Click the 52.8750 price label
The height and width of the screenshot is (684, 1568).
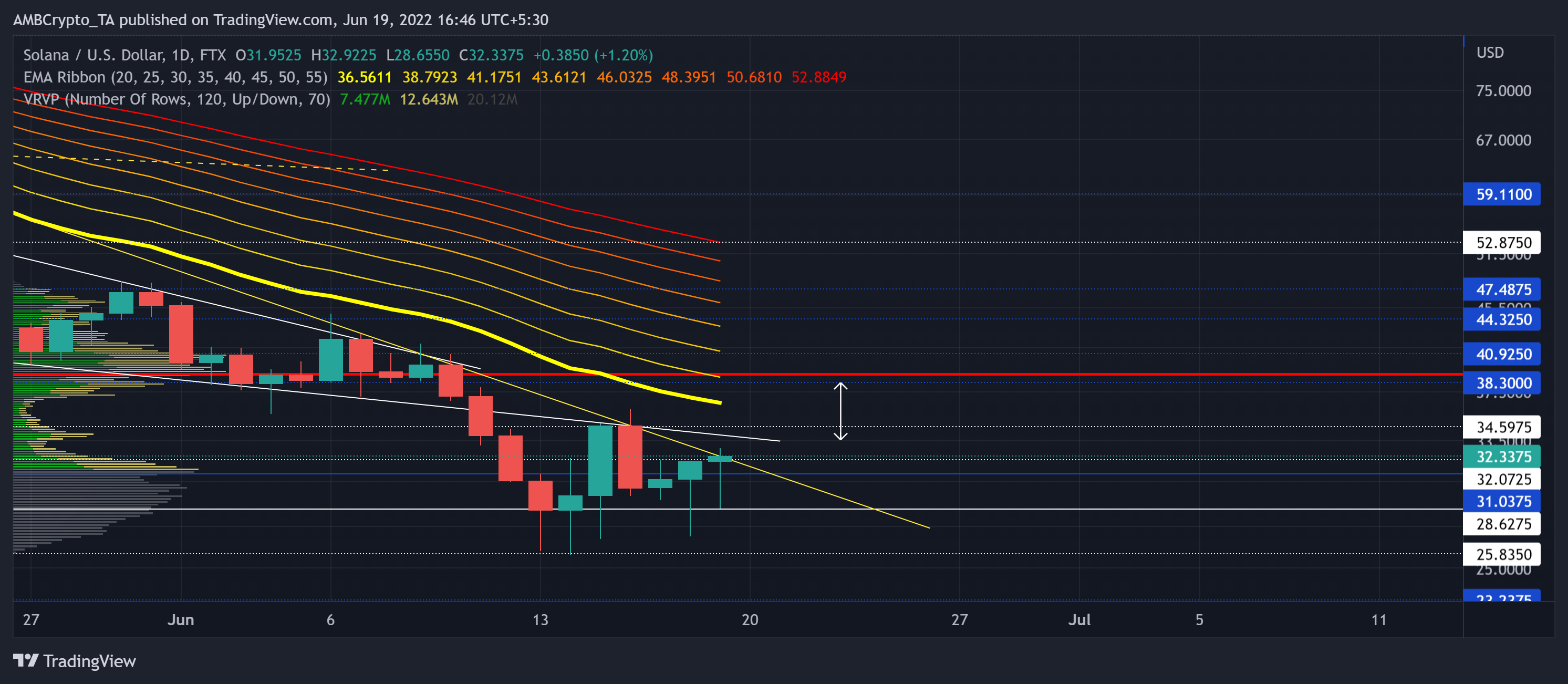pyautogui.click(x=1502, y=242)
